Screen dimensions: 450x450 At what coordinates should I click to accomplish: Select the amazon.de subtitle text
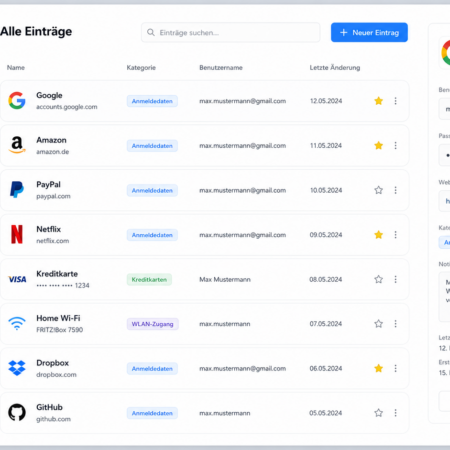(53, 152)
